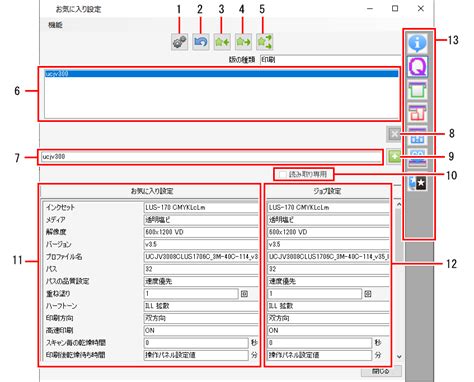Click ink set value in ジョブ設定 column
The width and height of the screenshot is (474, 382).
(x=328, y=207)
